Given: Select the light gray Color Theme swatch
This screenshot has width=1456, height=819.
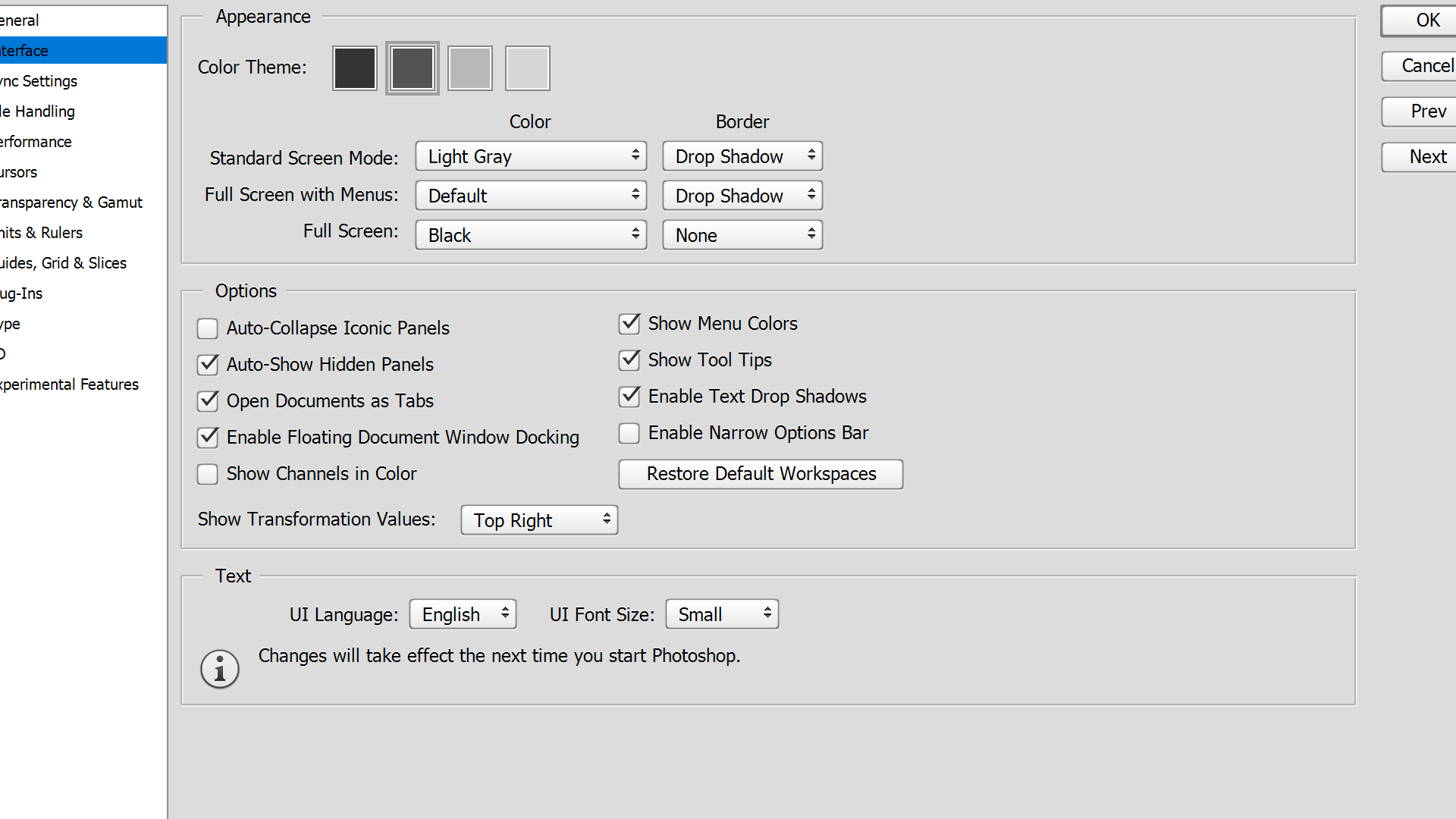Looking at the screenshot, I should [x=469, y=67].
